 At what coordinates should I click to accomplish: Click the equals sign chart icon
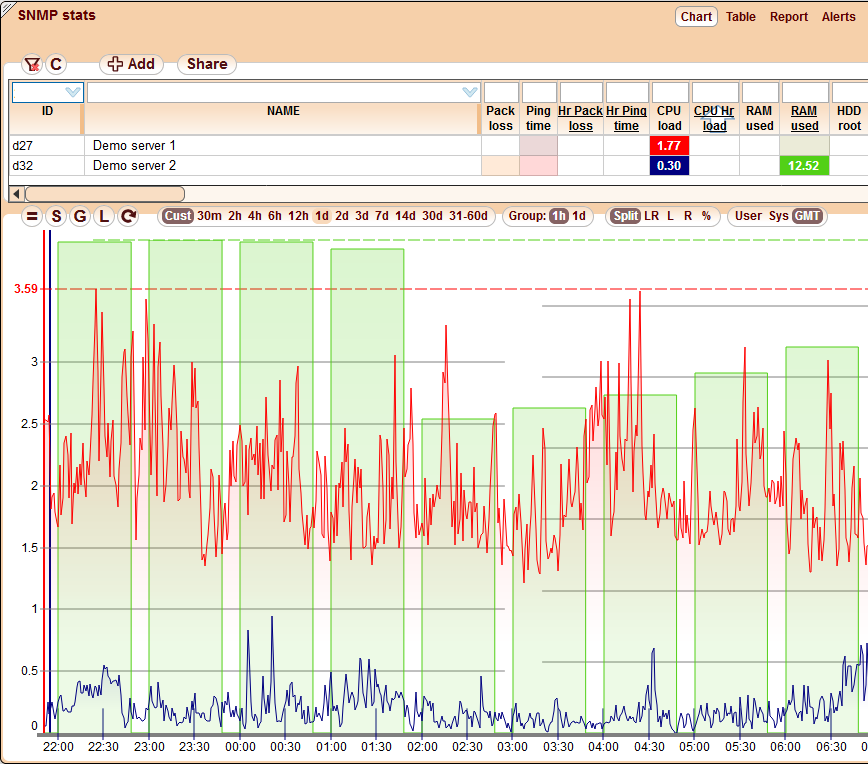point(31,216)
